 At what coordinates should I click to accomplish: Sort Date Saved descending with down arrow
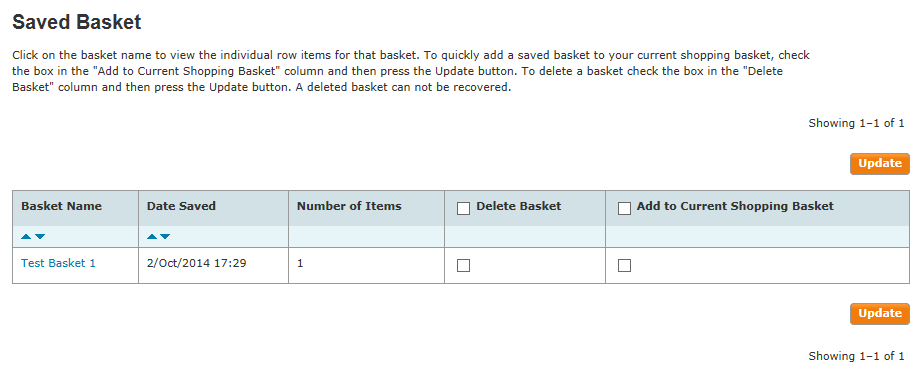(165, 237)
